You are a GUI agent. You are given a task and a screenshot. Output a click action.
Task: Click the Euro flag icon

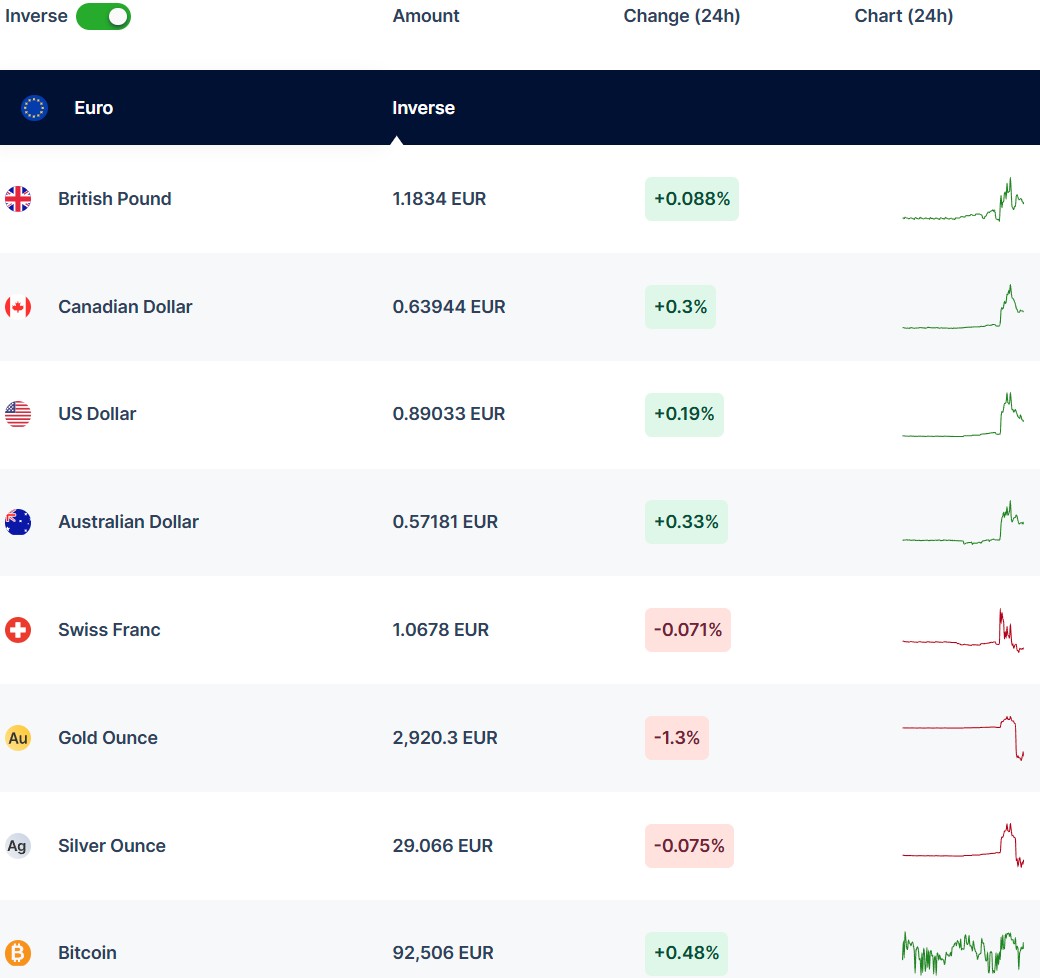[34, 108]
